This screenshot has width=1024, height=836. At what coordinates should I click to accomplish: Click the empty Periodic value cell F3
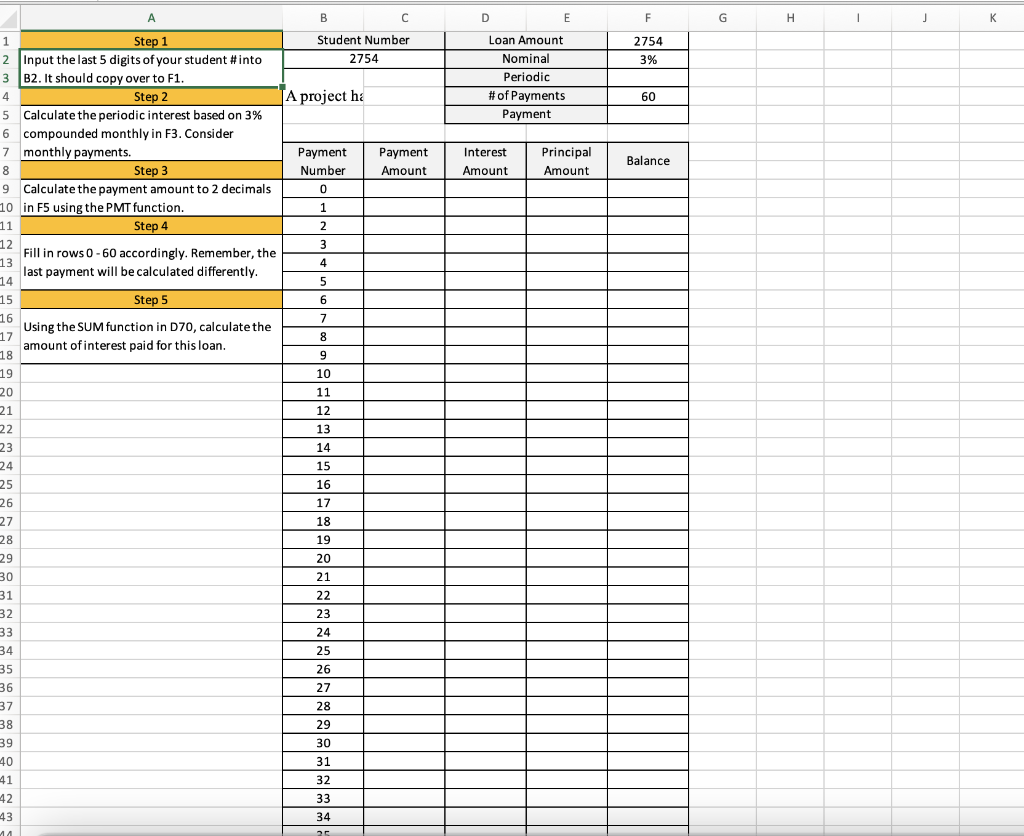click(648, 77)
